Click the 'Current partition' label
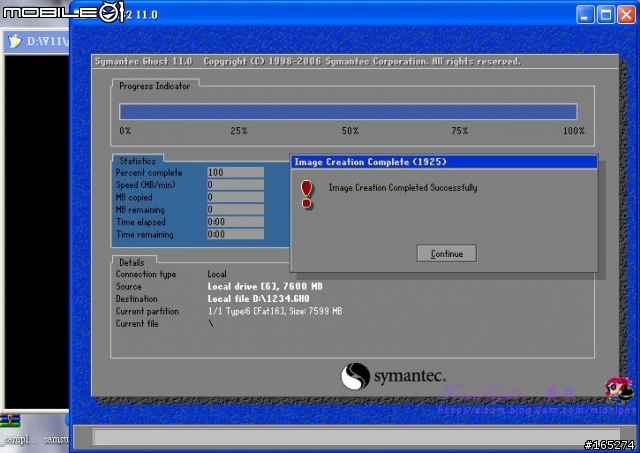Image resolution: width=640 pixels, height=453 pixels. [x=147, y=311]
